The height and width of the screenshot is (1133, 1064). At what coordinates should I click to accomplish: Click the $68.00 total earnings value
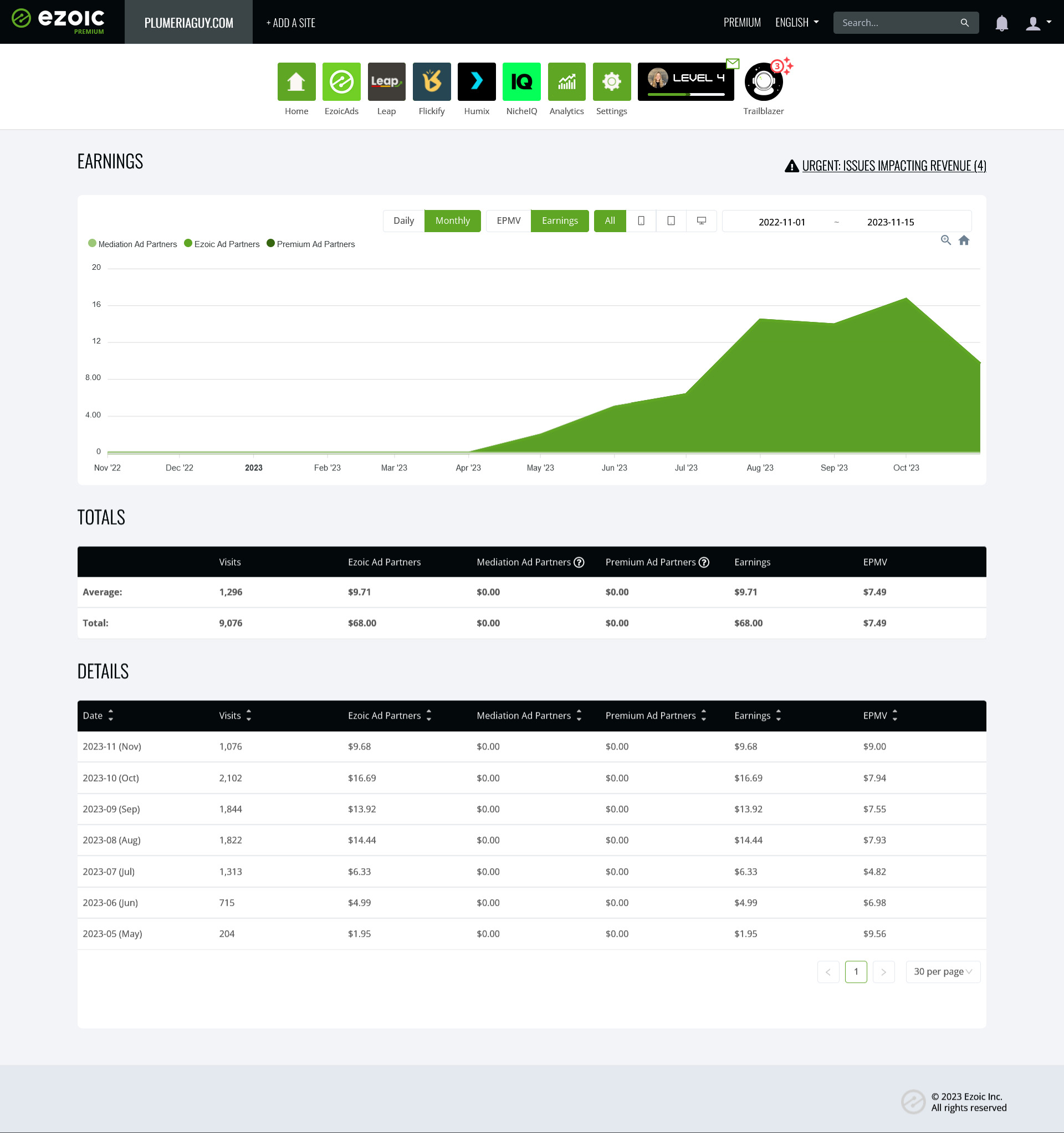pyautogui.click(x=748, y=623)
